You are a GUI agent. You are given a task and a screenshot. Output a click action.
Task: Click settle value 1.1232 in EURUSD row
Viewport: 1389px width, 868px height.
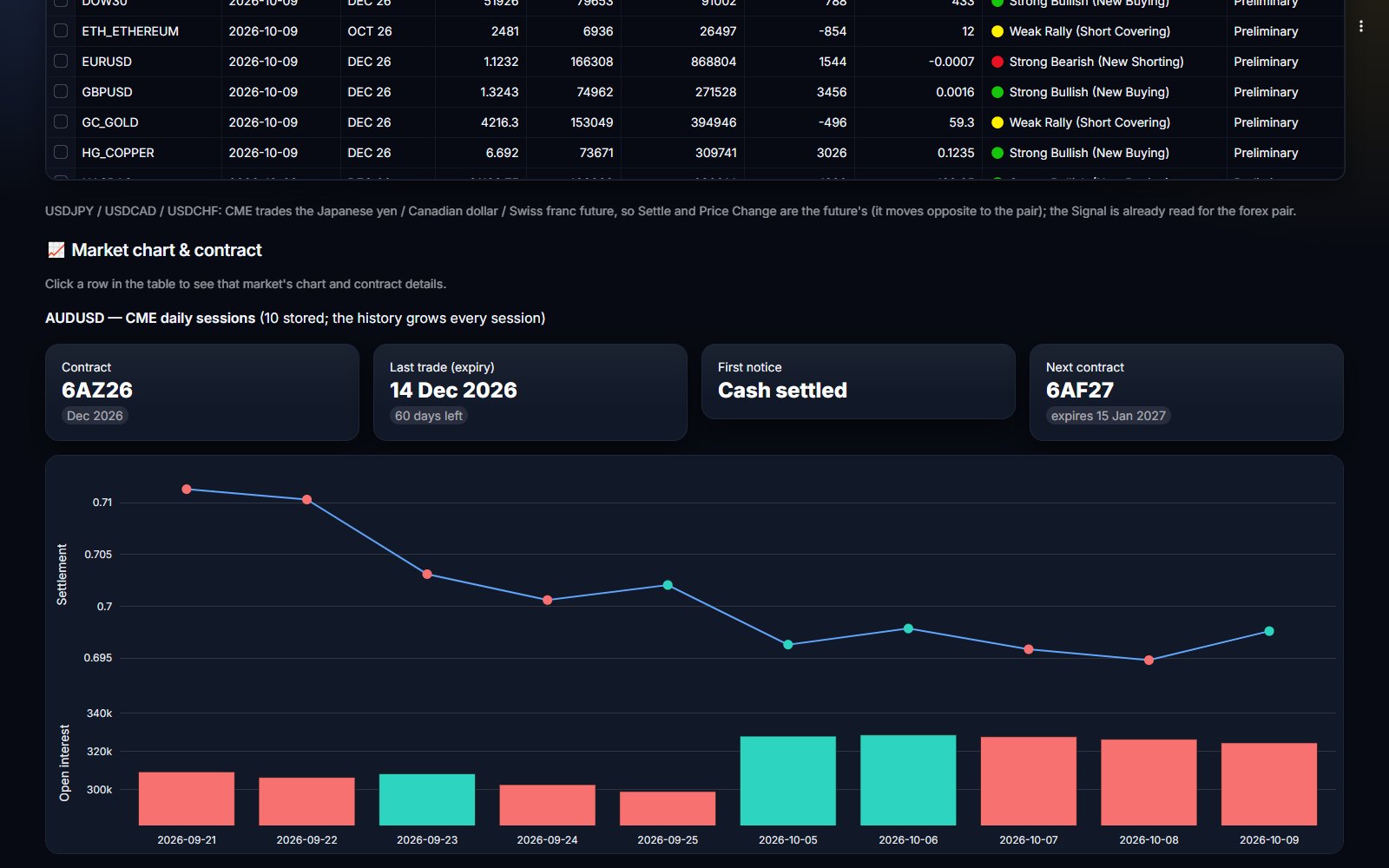pos(500,62)
